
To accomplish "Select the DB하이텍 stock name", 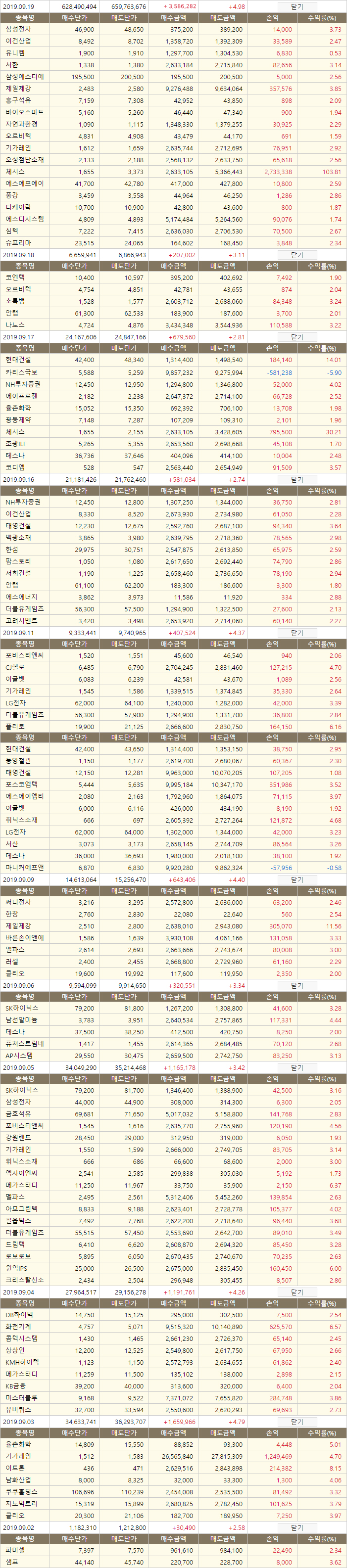I will [19, 1315].
